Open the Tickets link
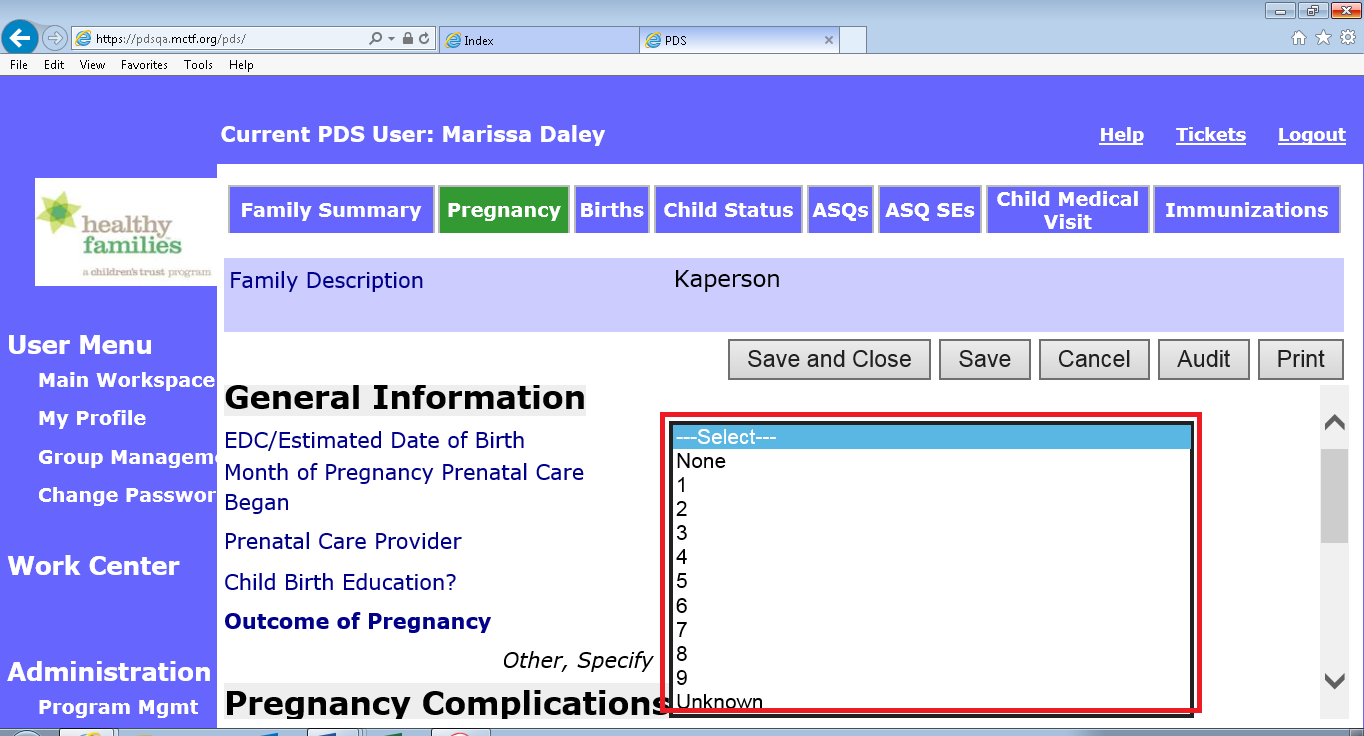 click(1210, 135)
